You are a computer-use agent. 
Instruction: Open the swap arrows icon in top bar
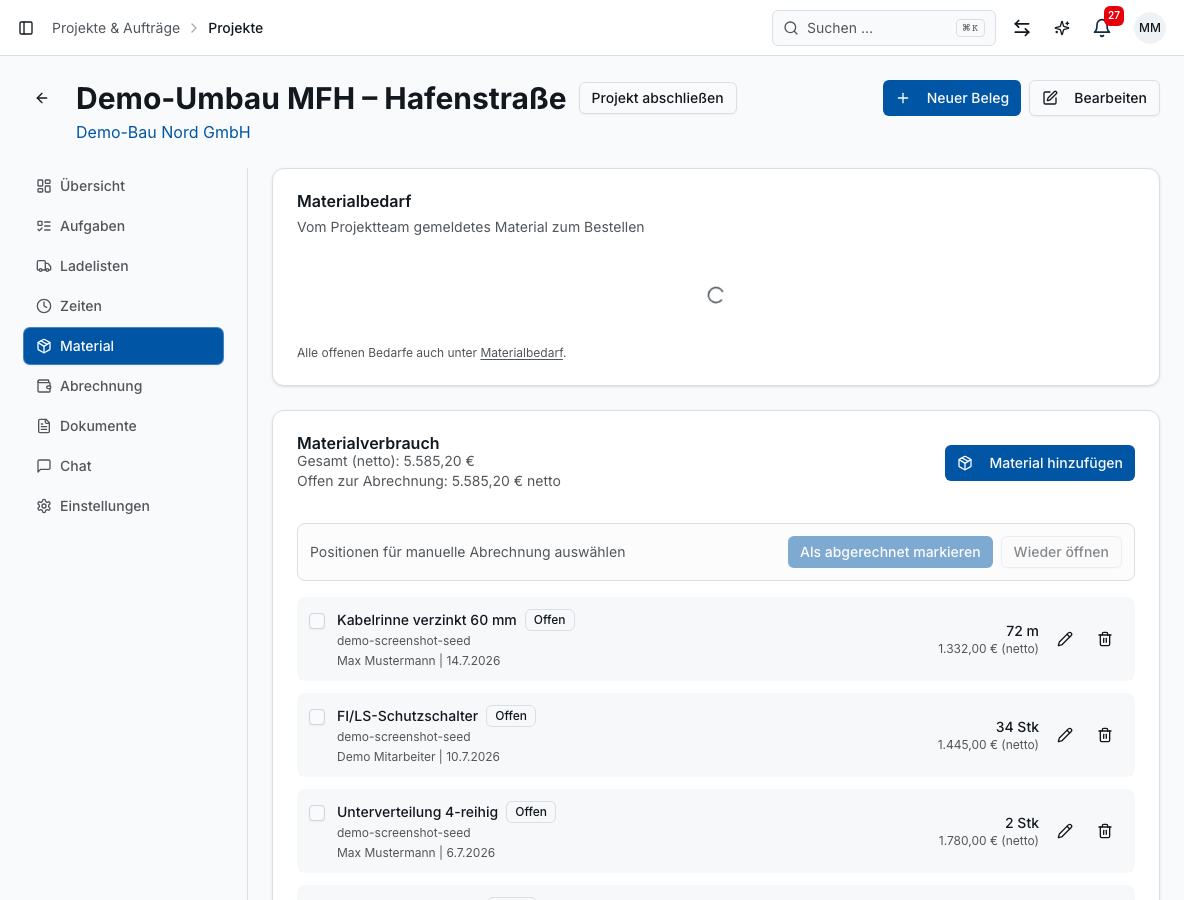click(x=1022, y=28)
